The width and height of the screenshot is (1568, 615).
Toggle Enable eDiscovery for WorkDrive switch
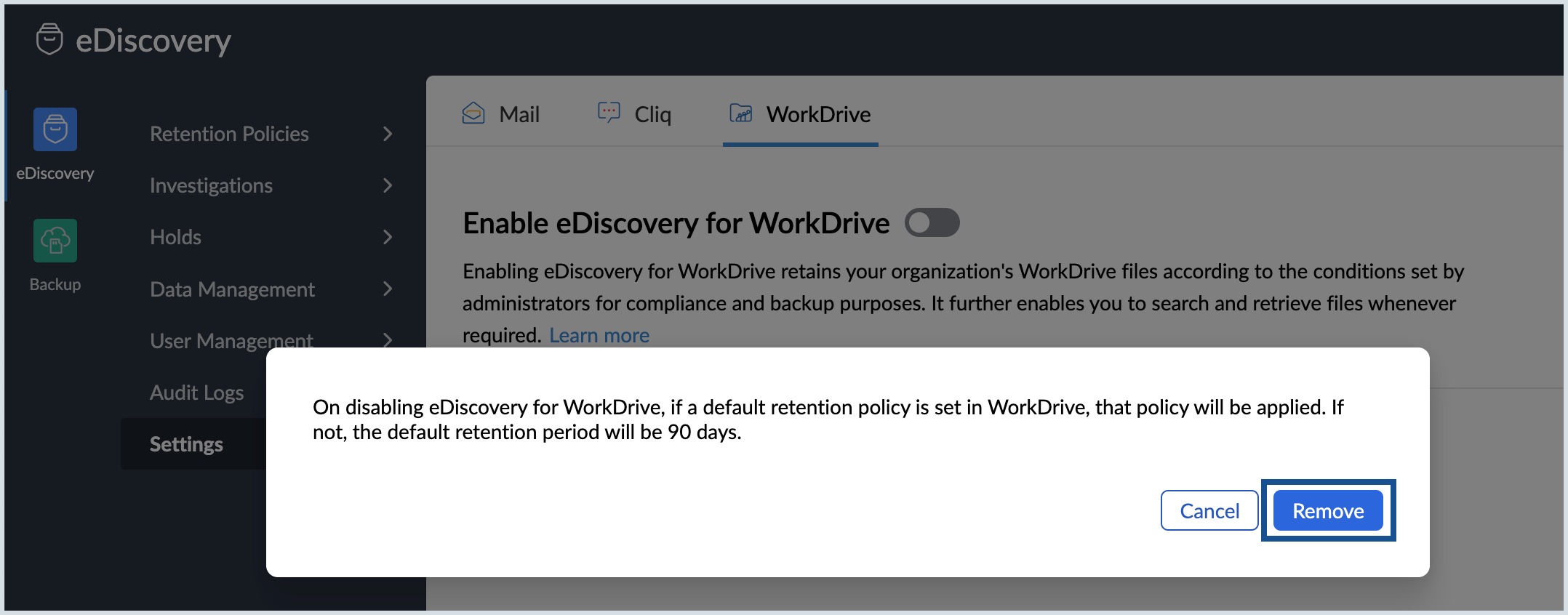[932, 222]
